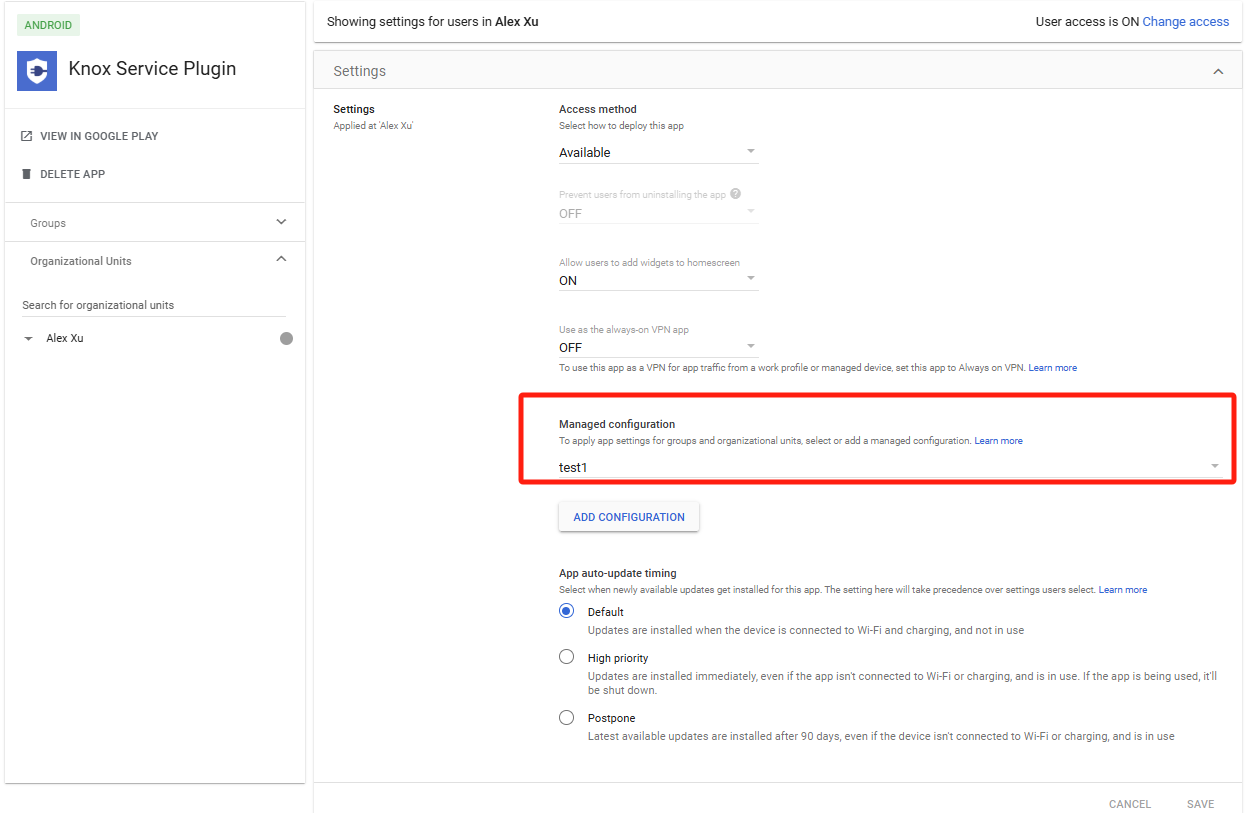
Task: Open the Managed configuration dropdown showing test1
Action: (890, 467)
